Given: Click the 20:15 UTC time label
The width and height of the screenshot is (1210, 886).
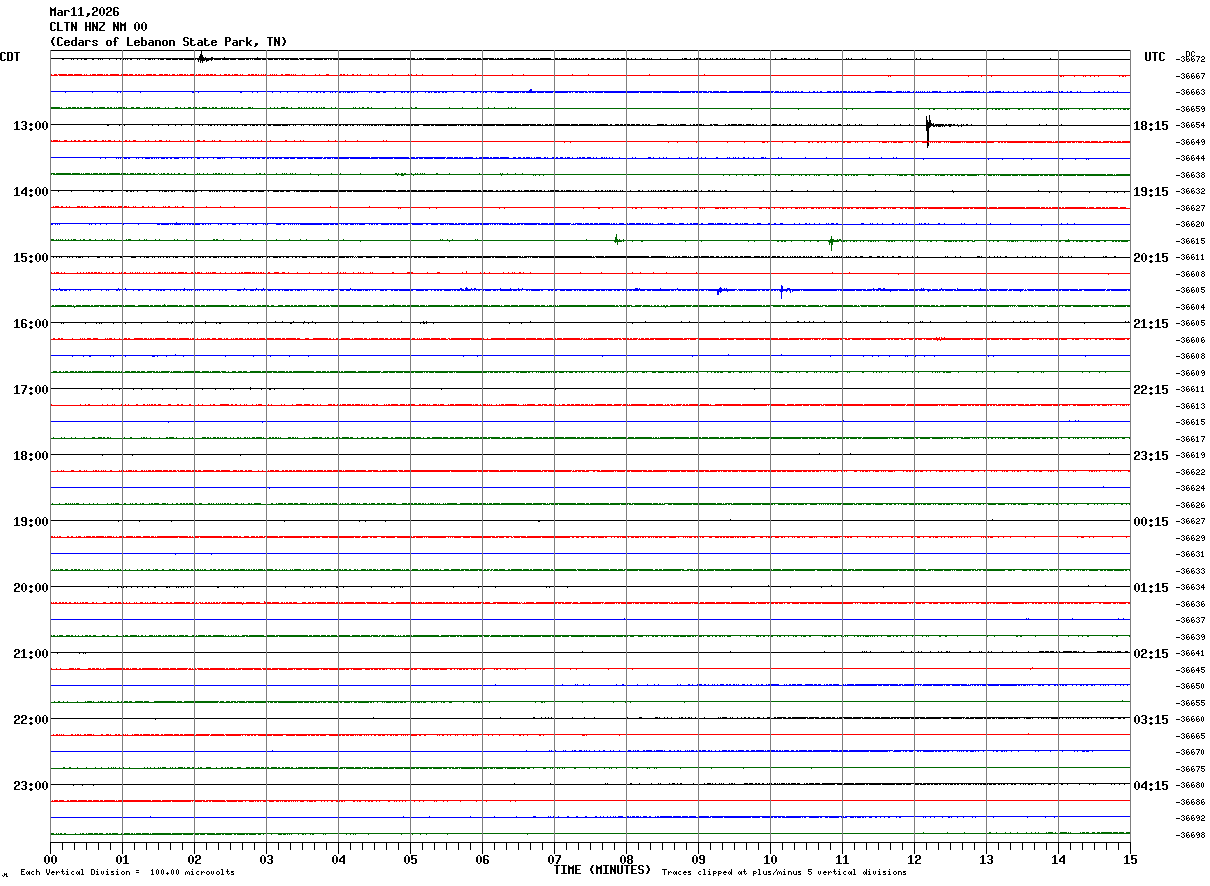Looking at the screenshot, I should tap(1151, 258).
